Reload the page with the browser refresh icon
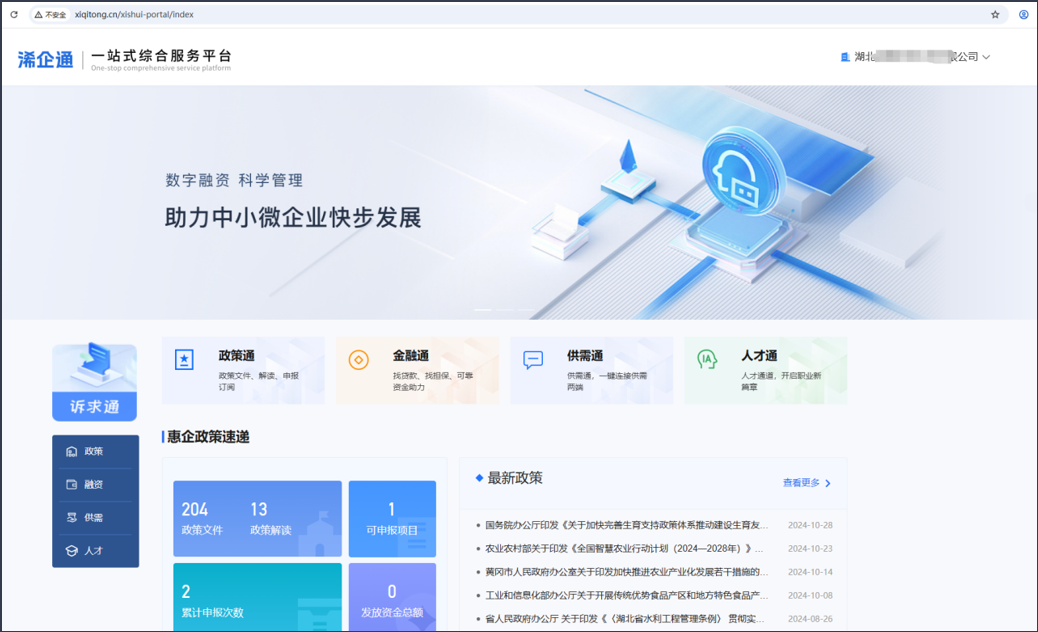This screenshot has width=1038, height=632. (14, 14)
